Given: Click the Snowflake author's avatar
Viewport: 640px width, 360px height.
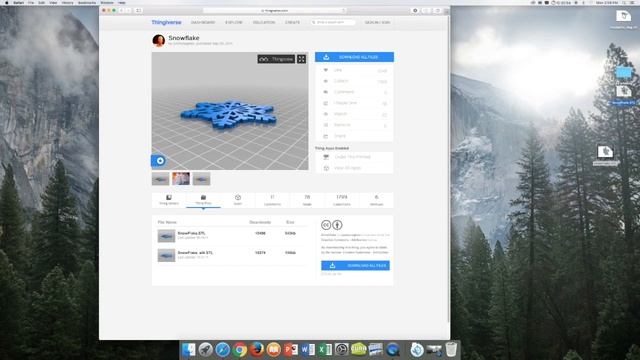Looking at the screenshot, I should tap(158, 40).
